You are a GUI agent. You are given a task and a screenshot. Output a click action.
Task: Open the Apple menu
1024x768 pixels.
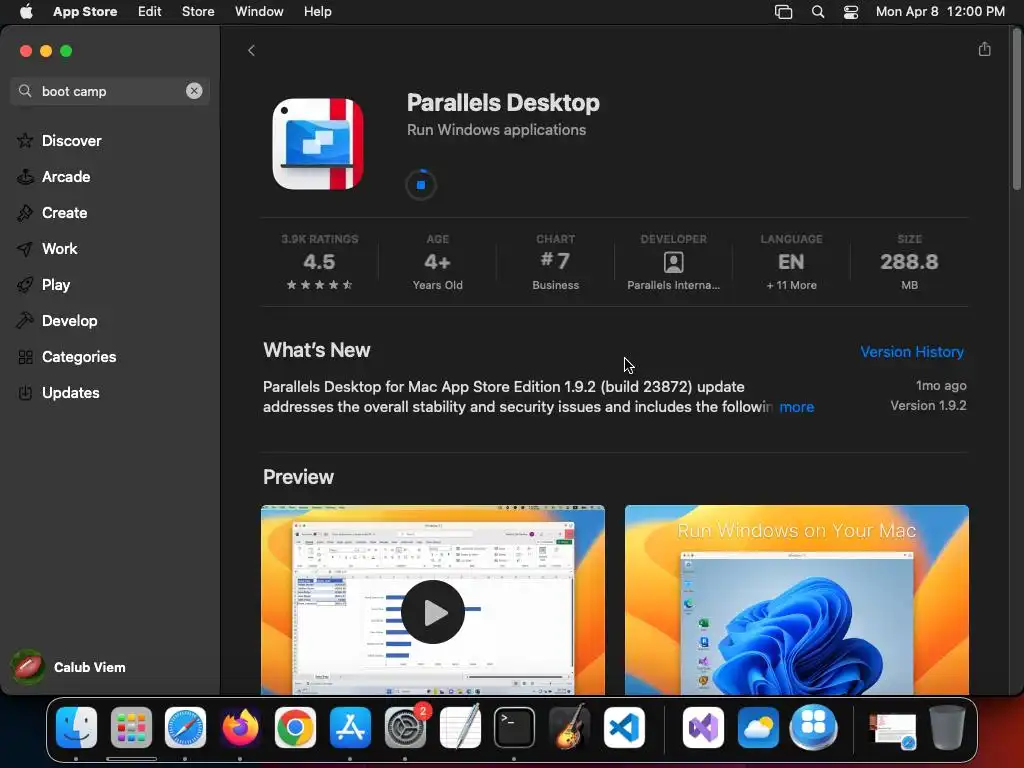(x=26, y=12)
